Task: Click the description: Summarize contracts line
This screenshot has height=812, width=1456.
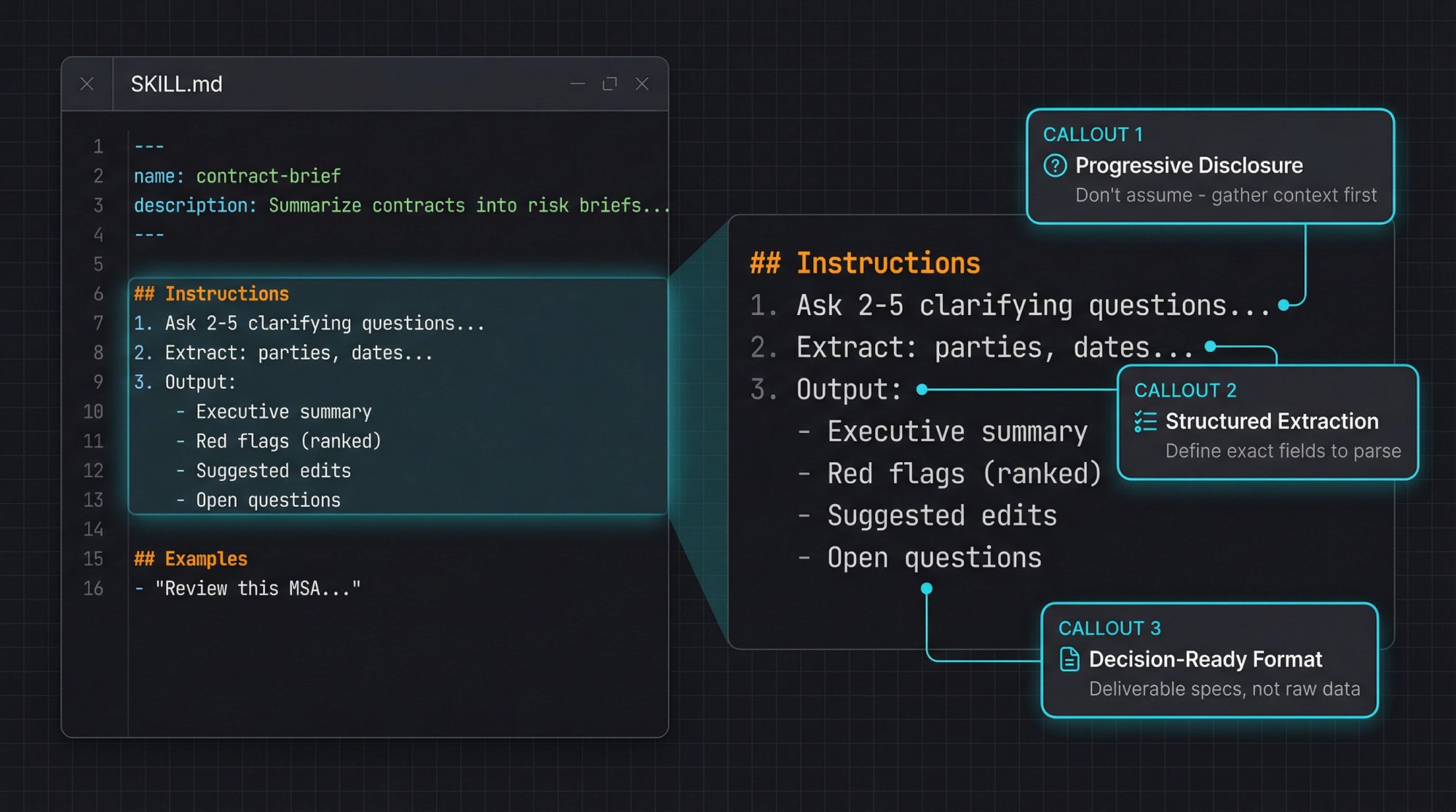Action: pos(400,205)
